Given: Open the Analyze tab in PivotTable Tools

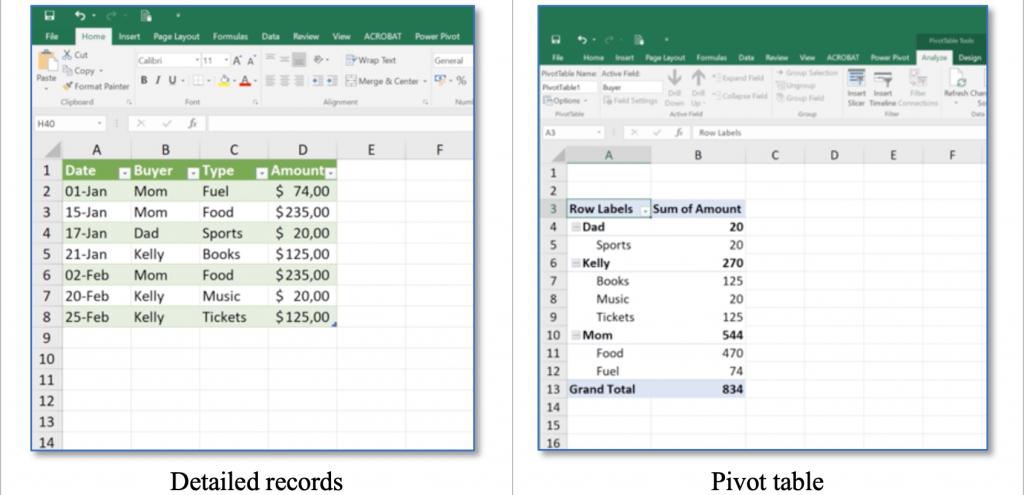Looking at the screenshot, I should point(934,57).
